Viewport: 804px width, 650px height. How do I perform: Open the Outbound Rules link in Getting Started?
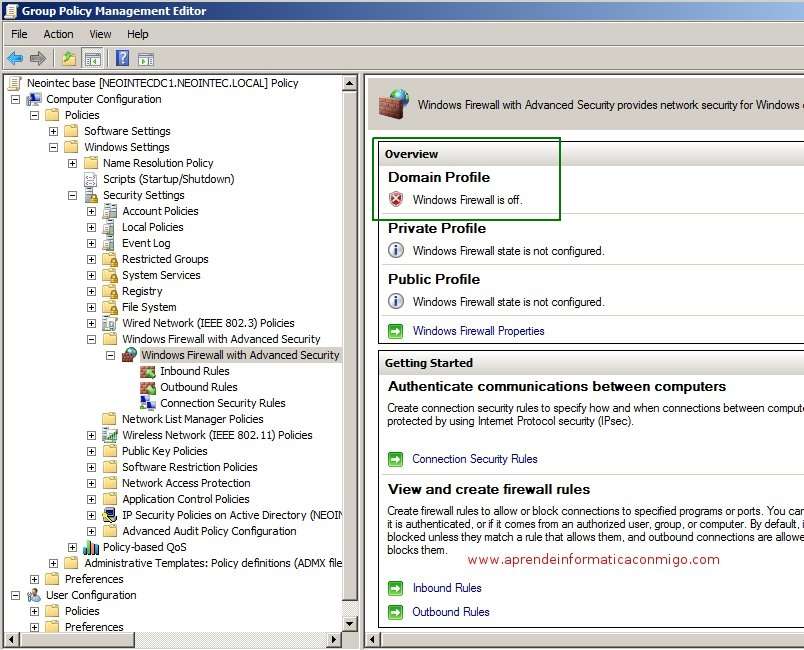[451, 612]
